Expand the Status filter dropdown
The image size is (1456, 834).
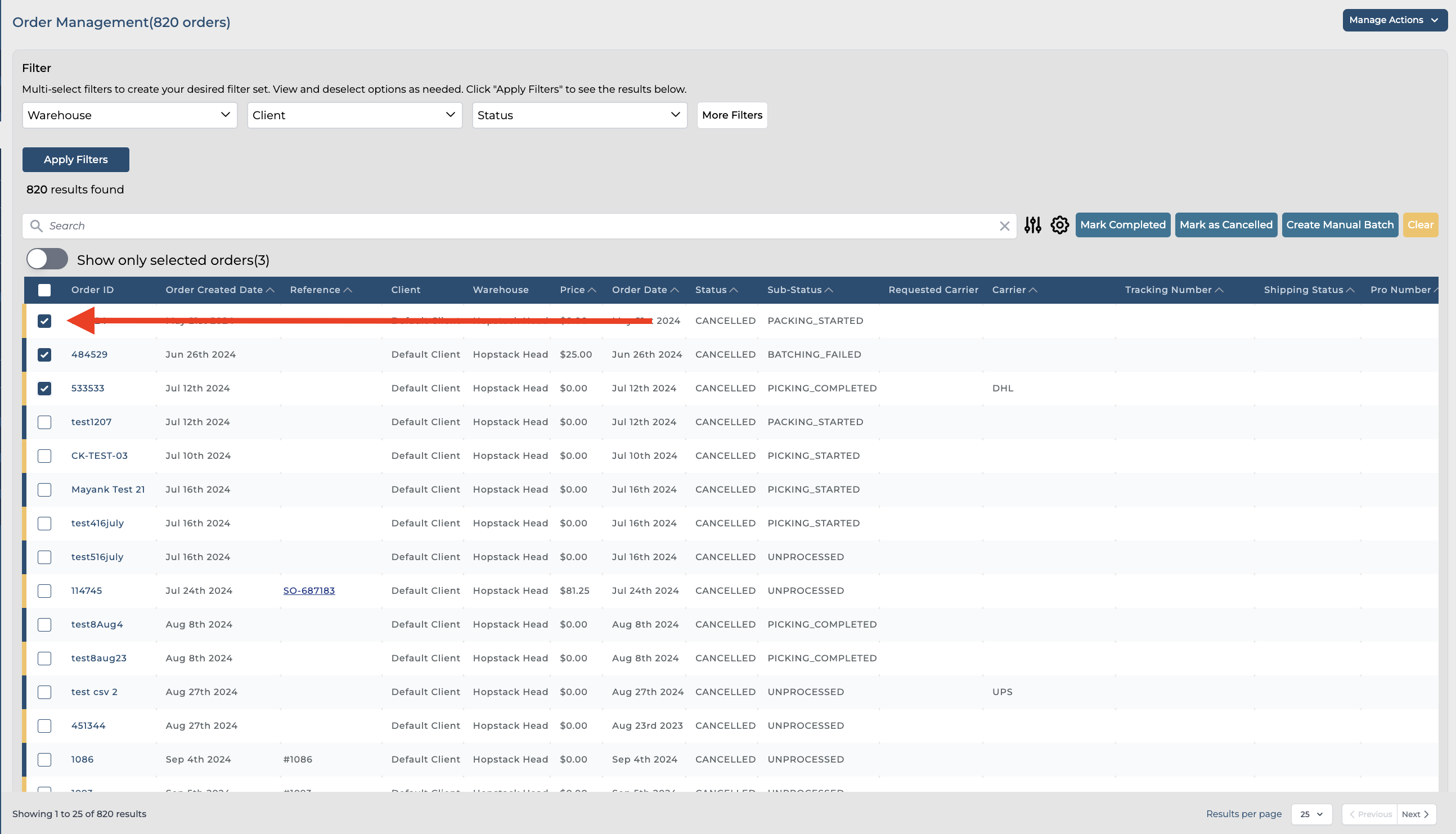tap(579, 115)
